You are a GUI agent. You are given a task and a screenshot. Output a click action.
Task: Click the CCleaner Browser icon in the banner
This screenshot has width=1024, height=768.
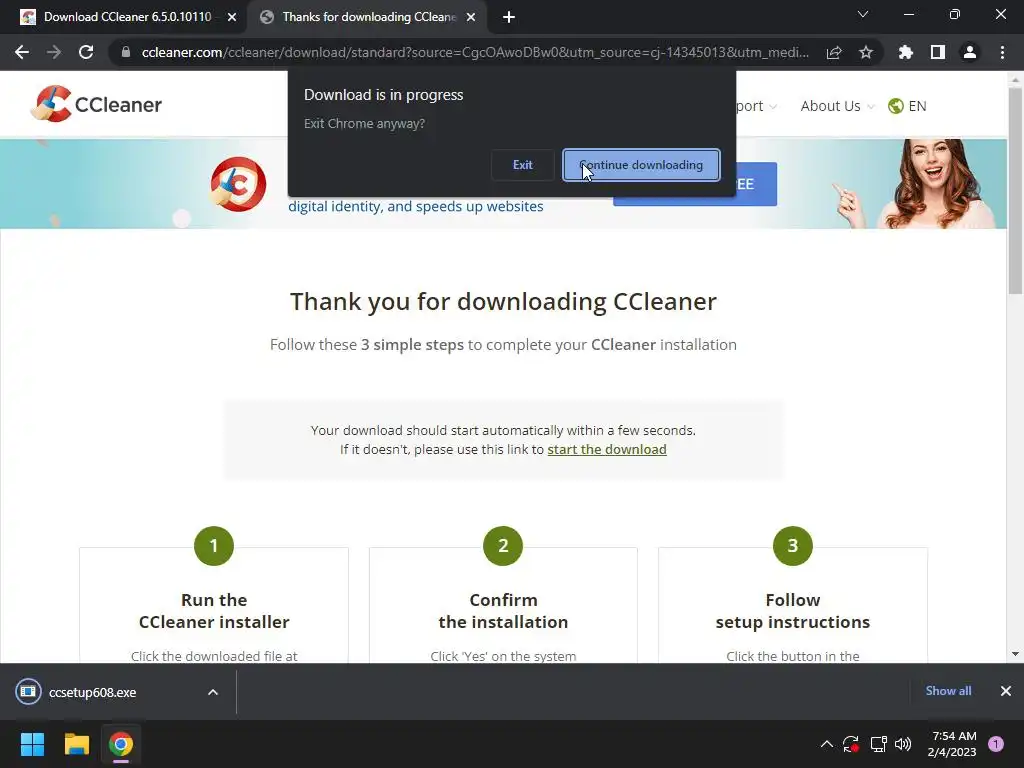[238, 184]
